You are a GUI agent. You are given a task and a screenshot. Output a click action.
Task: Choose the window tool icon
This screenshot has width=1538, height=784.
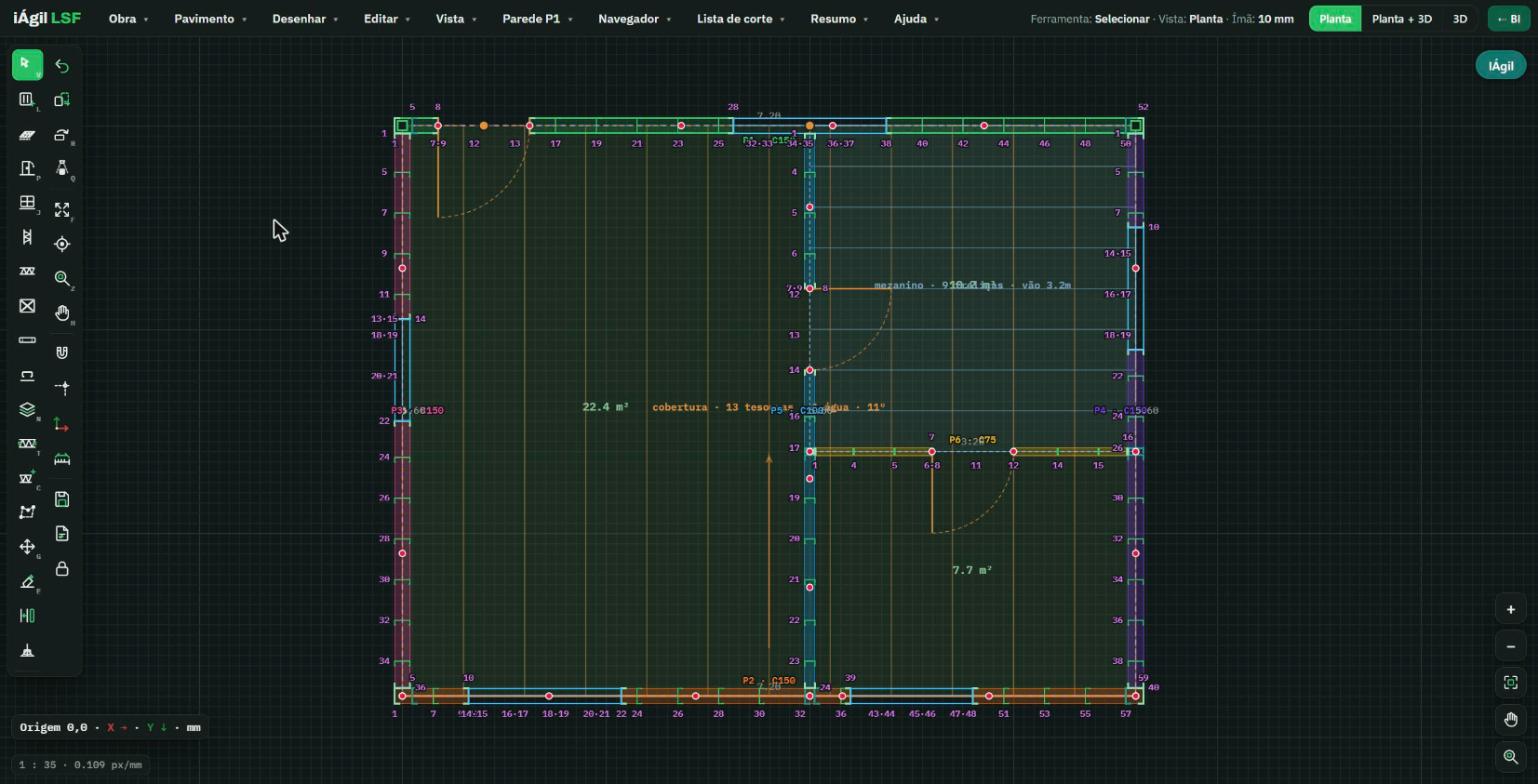pyautogui.click(x=27, y=203)
